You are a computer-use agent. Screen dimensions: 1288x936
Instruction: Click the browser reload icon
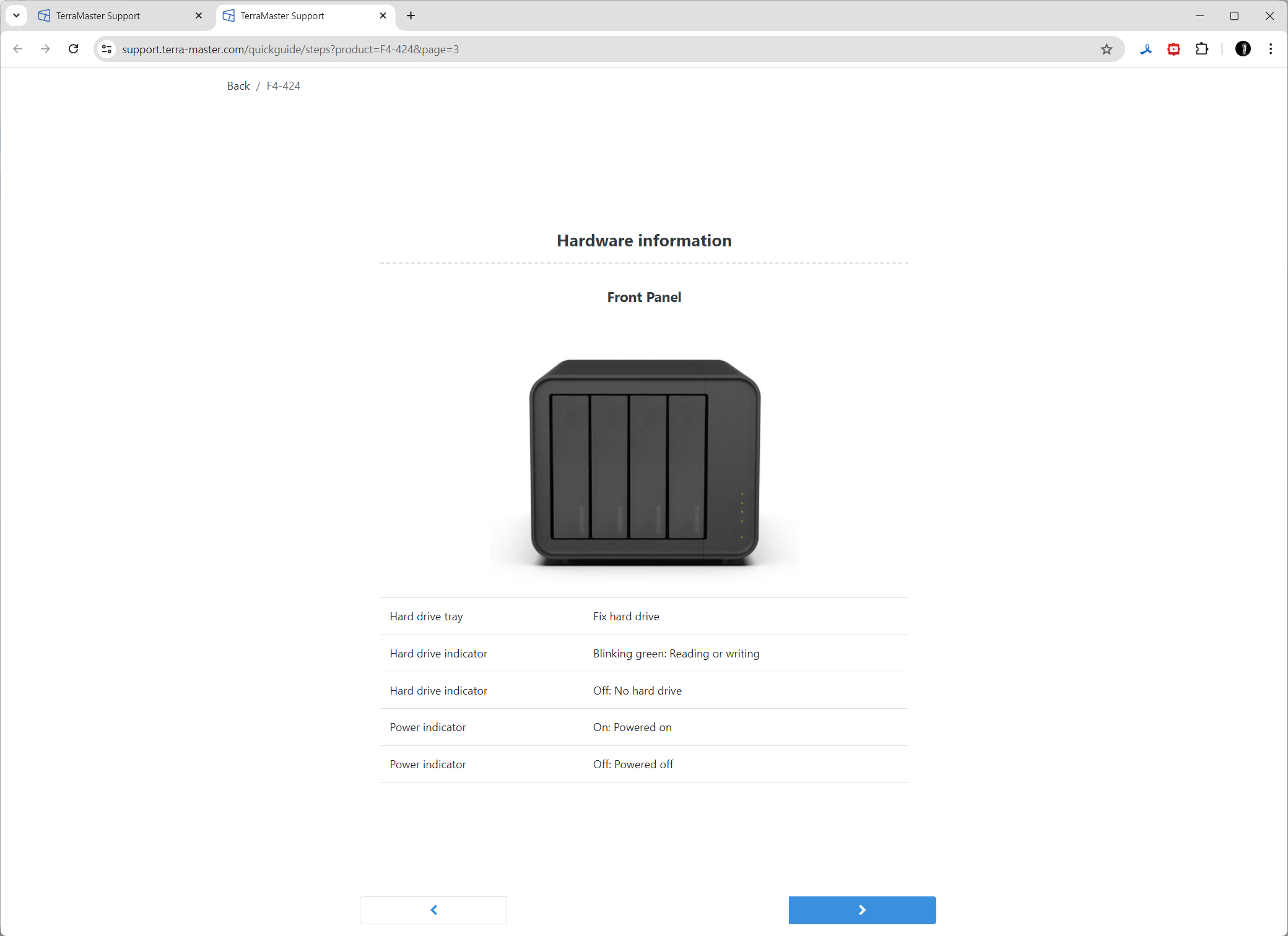[73, 49]
